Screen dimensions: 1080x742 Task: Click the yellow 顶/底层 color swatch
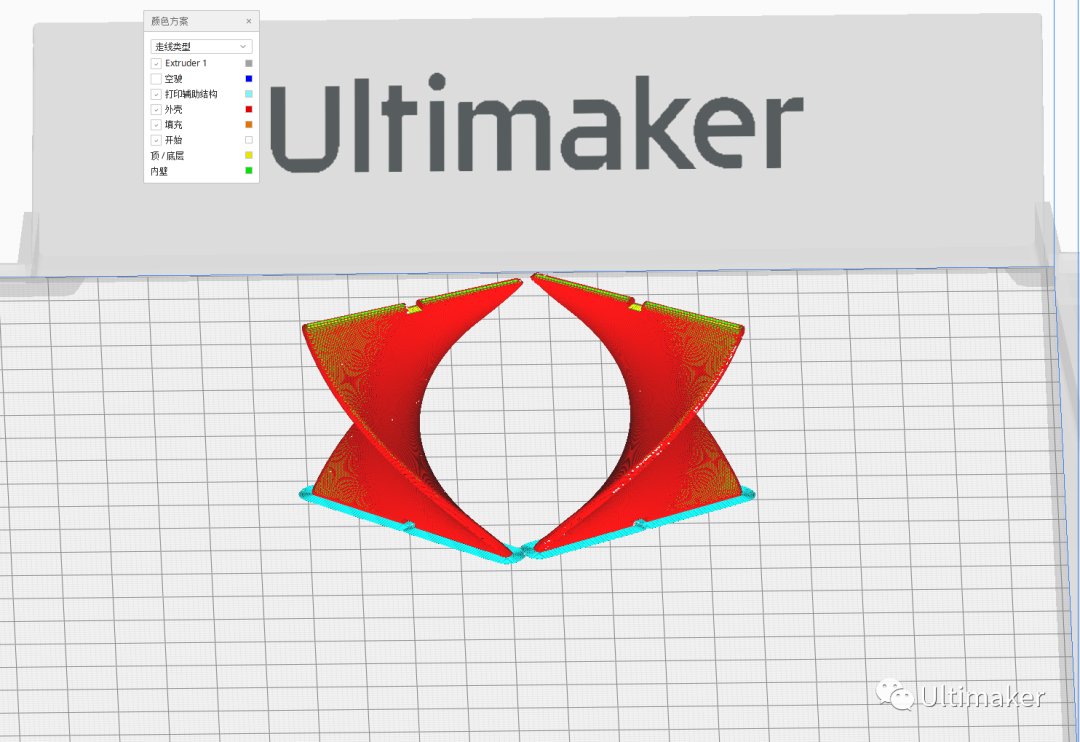[x=249, y=155]
